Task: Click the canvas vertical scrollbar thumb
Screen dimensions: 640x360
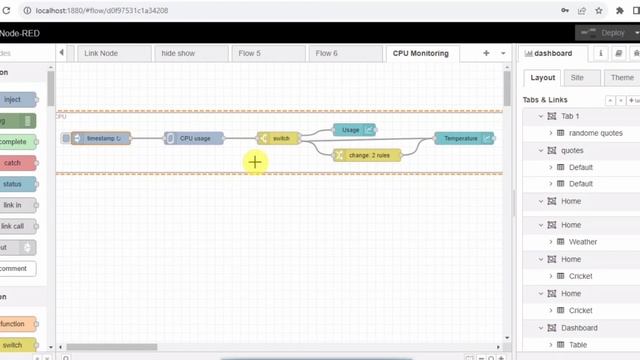Action: tap(507, 89)
